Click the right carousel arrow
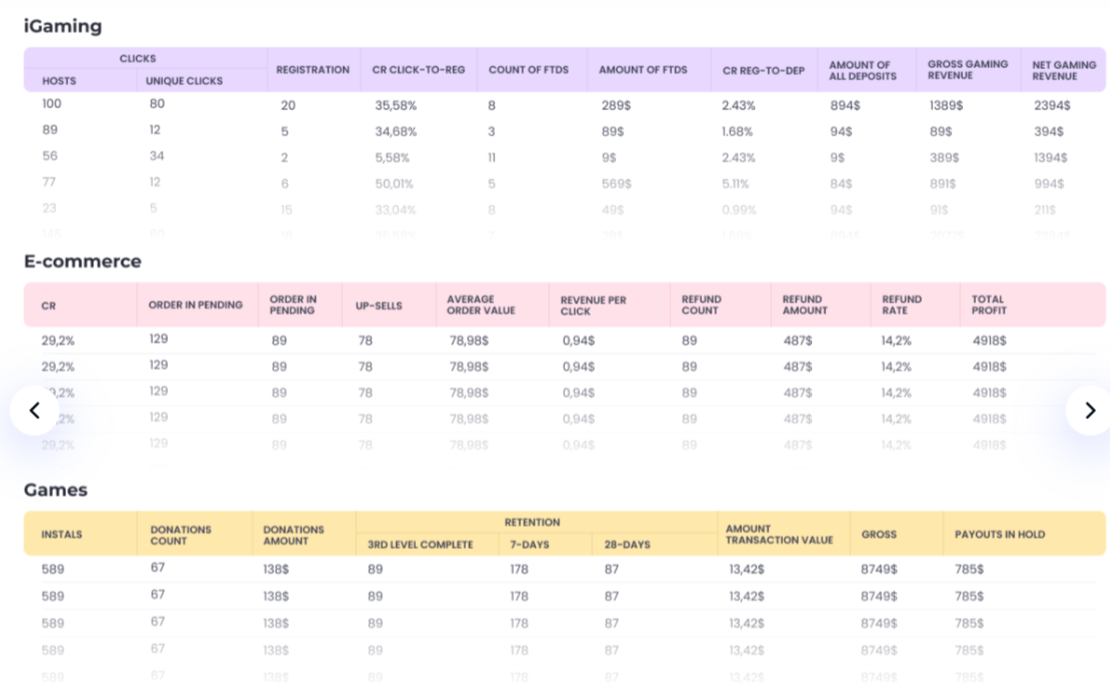 (x=1089, y=410)
